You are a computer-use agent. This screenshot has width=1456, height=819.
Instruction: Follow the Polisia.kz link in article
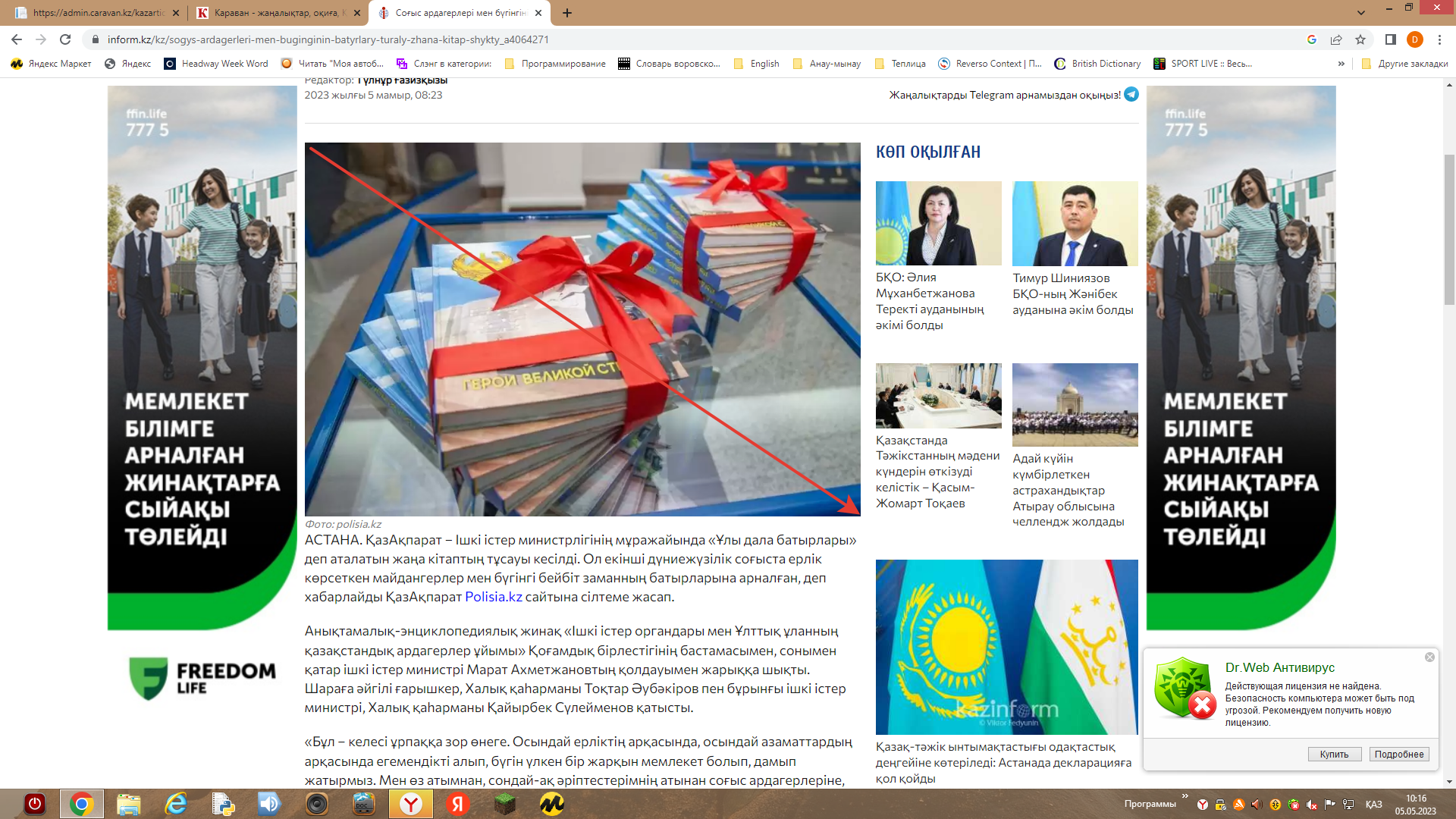tap(493, 597)
